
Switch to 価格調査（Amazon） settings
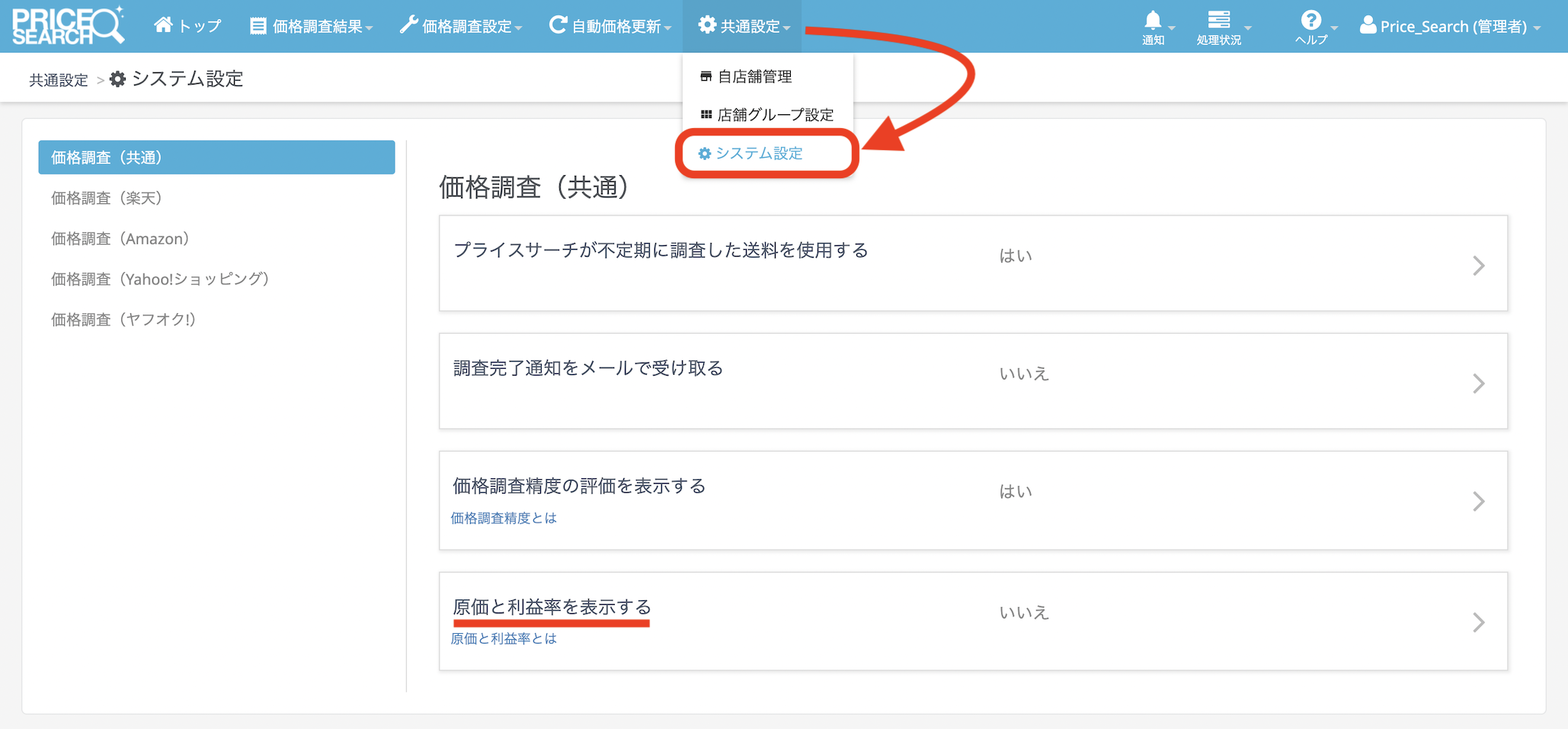pyautogui.click(x=120, y=239)
